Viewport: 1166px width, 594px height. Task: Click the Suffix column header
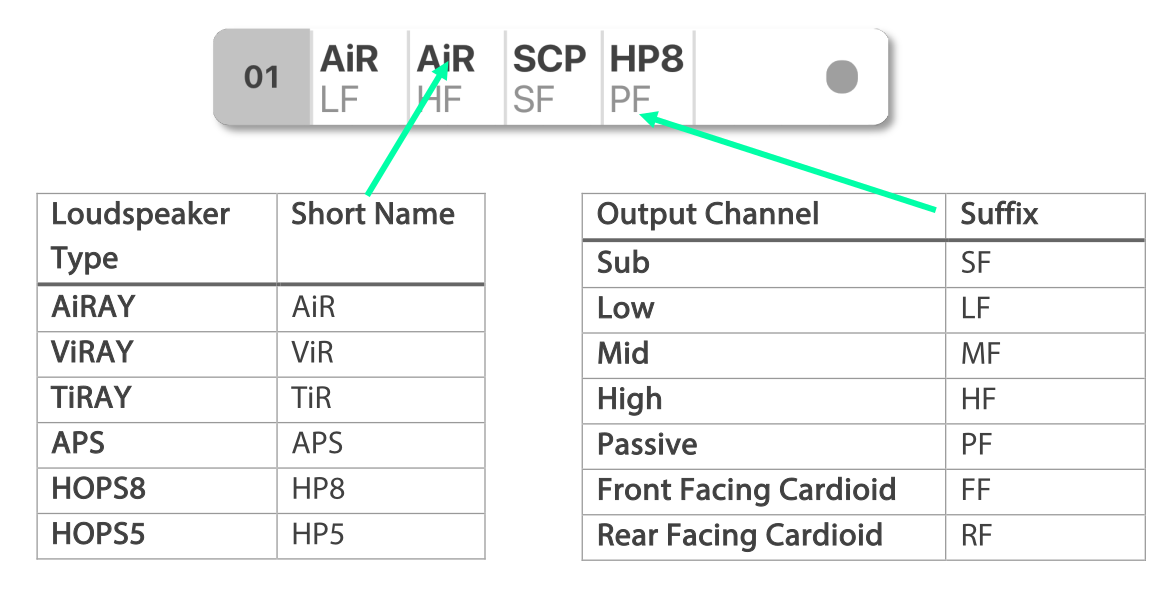click(x=999, y=214)
